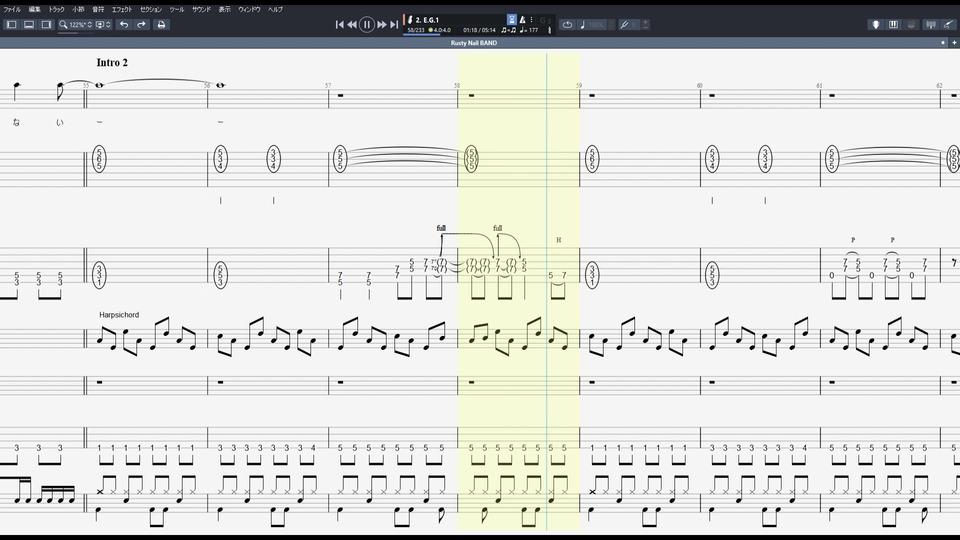This screenshot has height=540, width=960.
Task: Click the bar position 58/233 display
Action: click(x=416, y=30)
